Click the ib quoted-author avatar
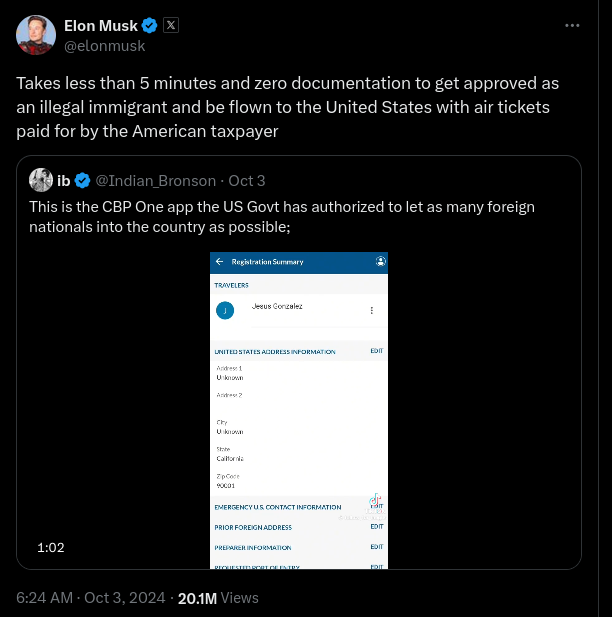 coord(41,180)
